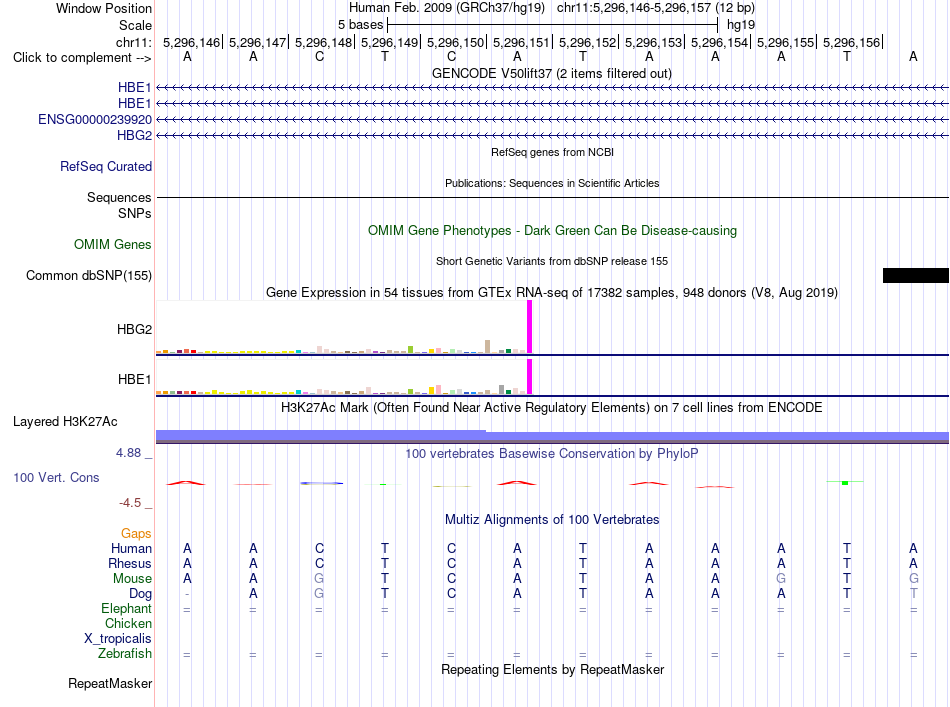Click the 'RefSeq genes from NCBI' title
Image resolution: width=950 pixels, height=707 pixels.
pyautogui.click(x=553, y=152)
